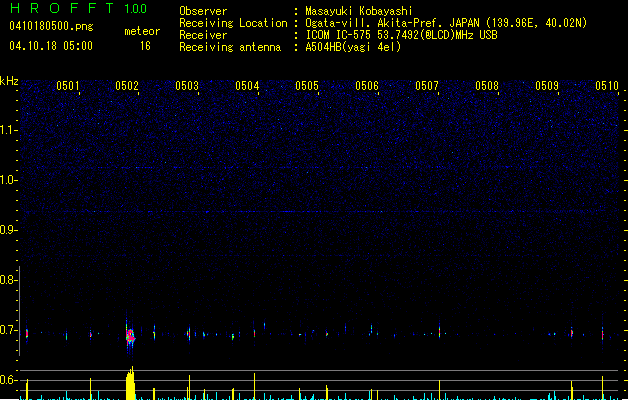The width and height of the screenshot is (629, 400).
Task: Click the 0510 time marker
Action: 607,86
